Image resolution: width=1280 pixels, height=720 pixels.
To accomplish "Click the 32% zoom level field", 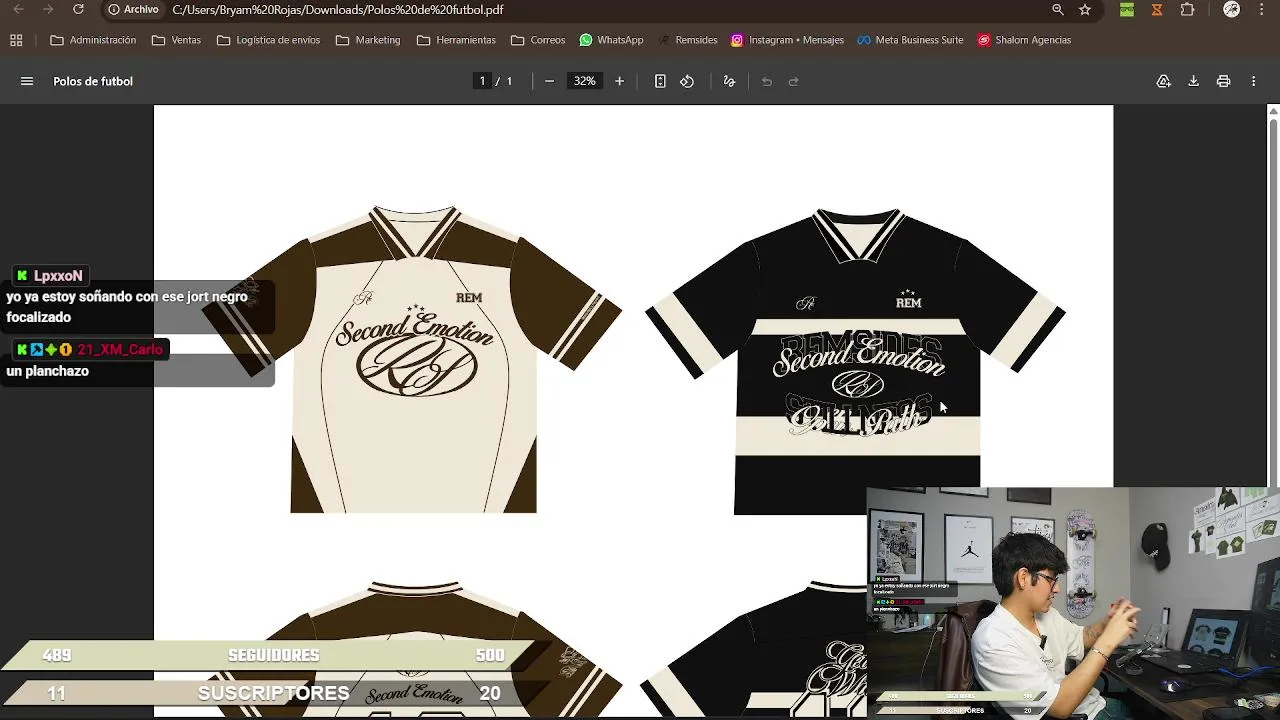I will [584, 81].
